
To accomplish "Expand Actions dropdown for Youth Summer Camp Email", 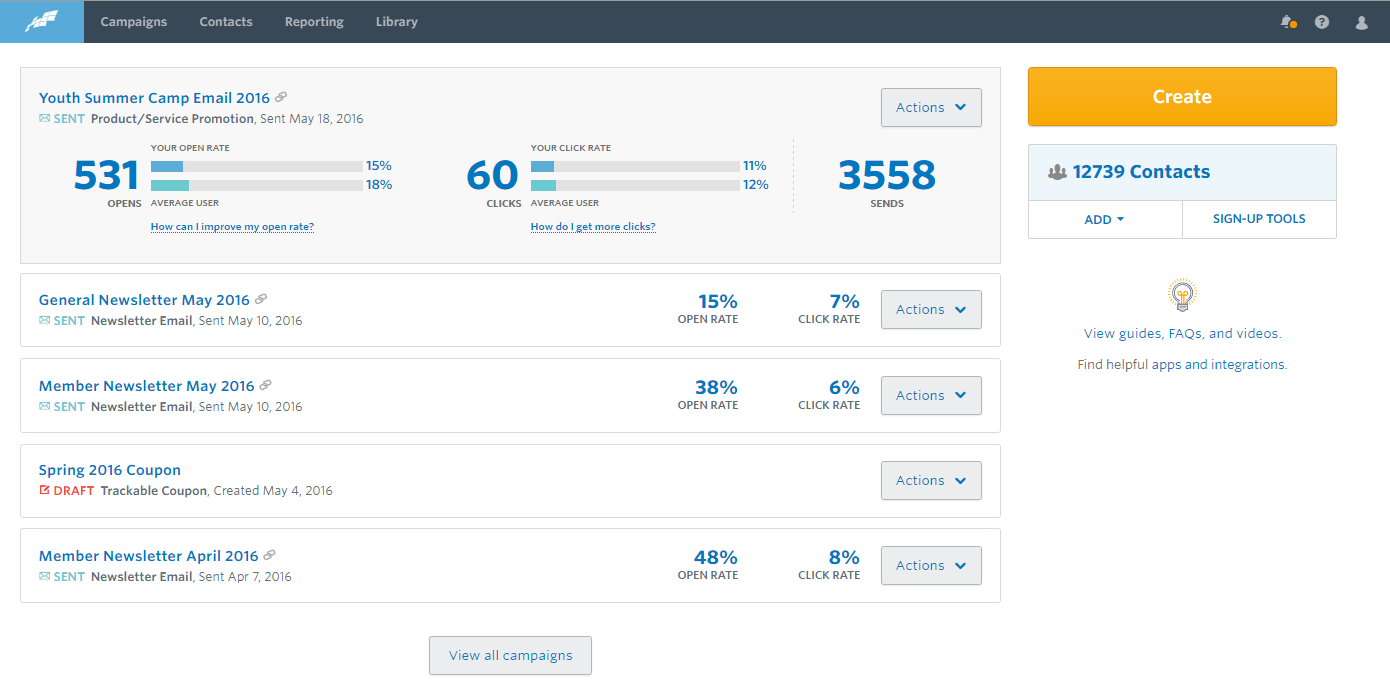I will pyautogui.click(x=930, y=107).
